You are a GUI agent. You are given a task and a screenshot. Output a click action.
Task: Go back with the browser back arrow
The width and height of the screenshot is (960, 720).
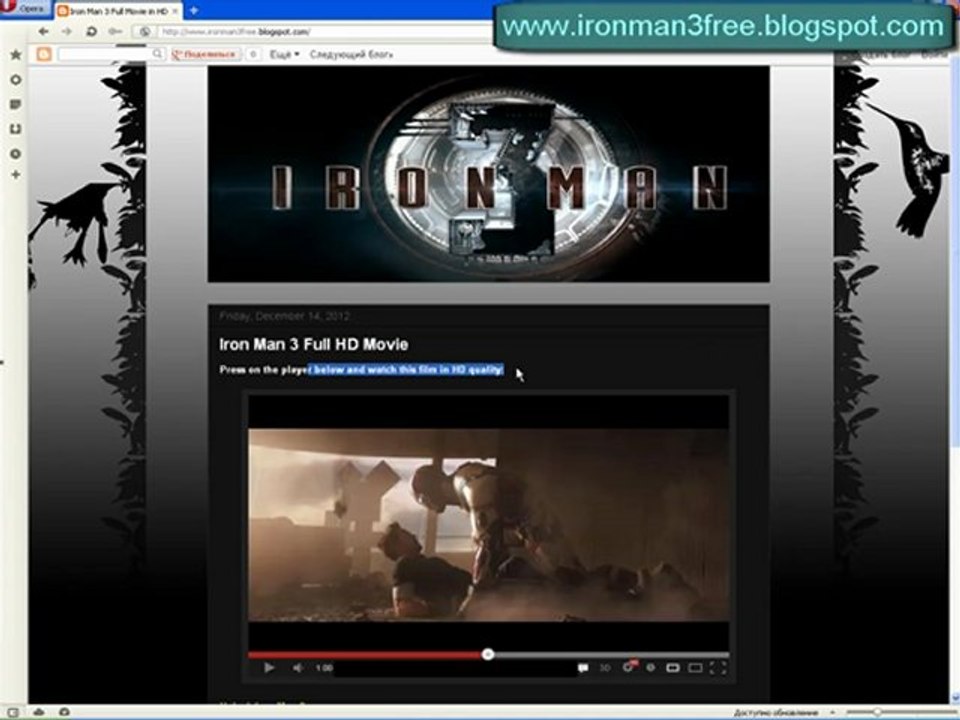[x=43, y=31]
